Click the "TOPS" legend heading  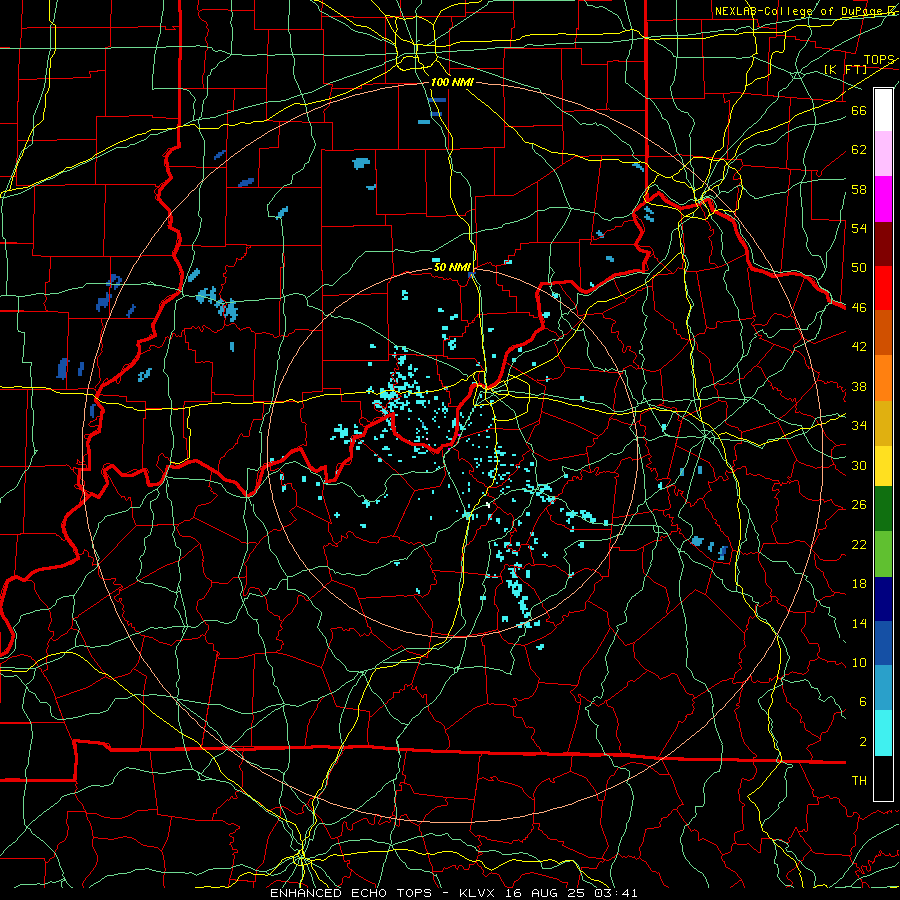coord(879,60)
